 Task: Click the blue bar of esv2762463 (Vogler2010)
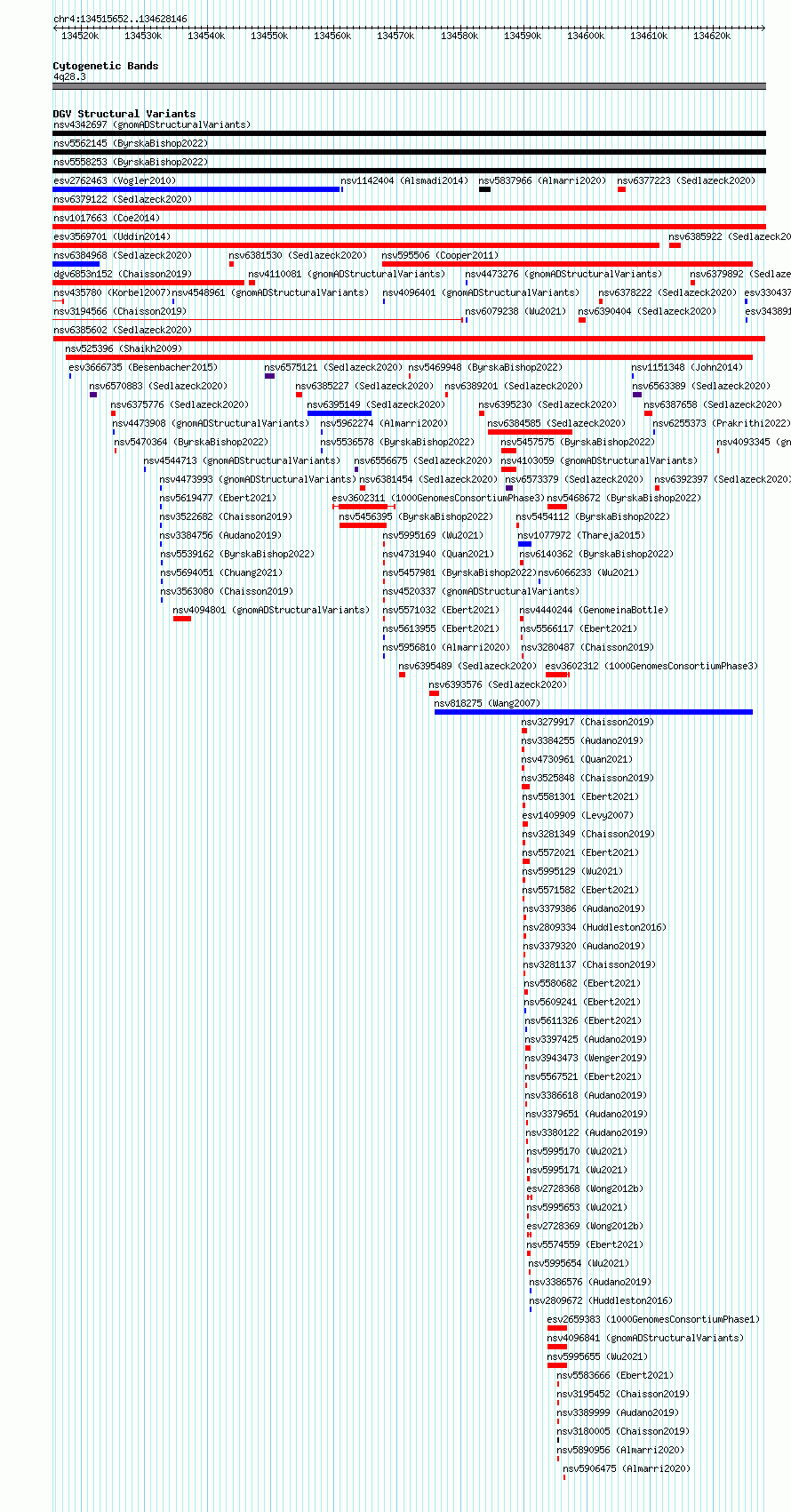(196, 188)
